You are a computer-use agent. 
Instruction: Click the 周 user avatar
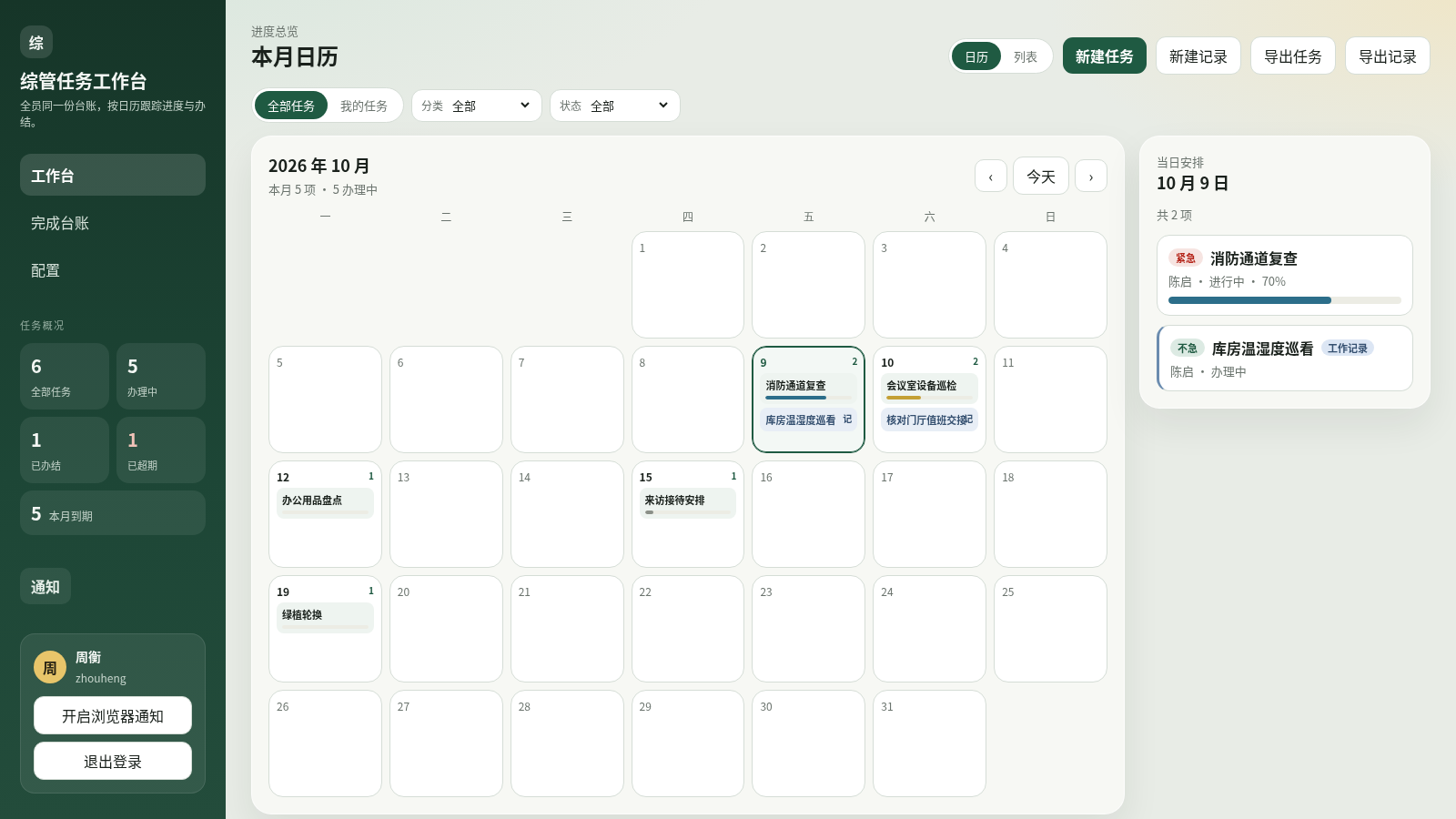tap(50, 667)
